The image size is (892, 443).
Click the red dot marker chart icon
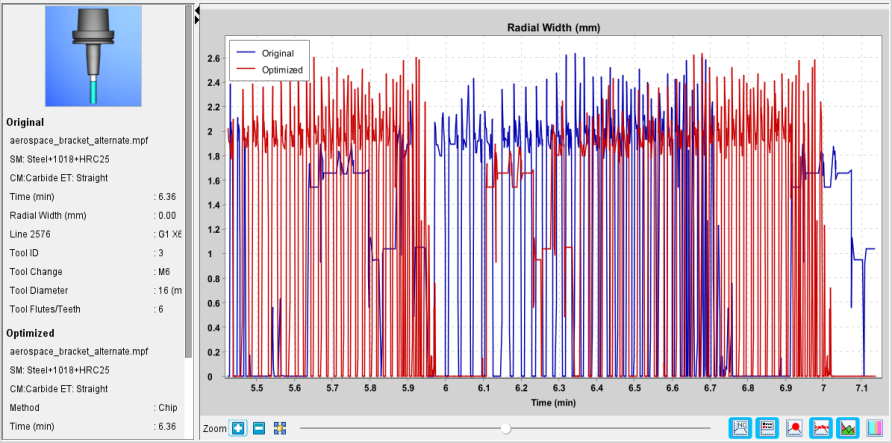click(794, 428)
